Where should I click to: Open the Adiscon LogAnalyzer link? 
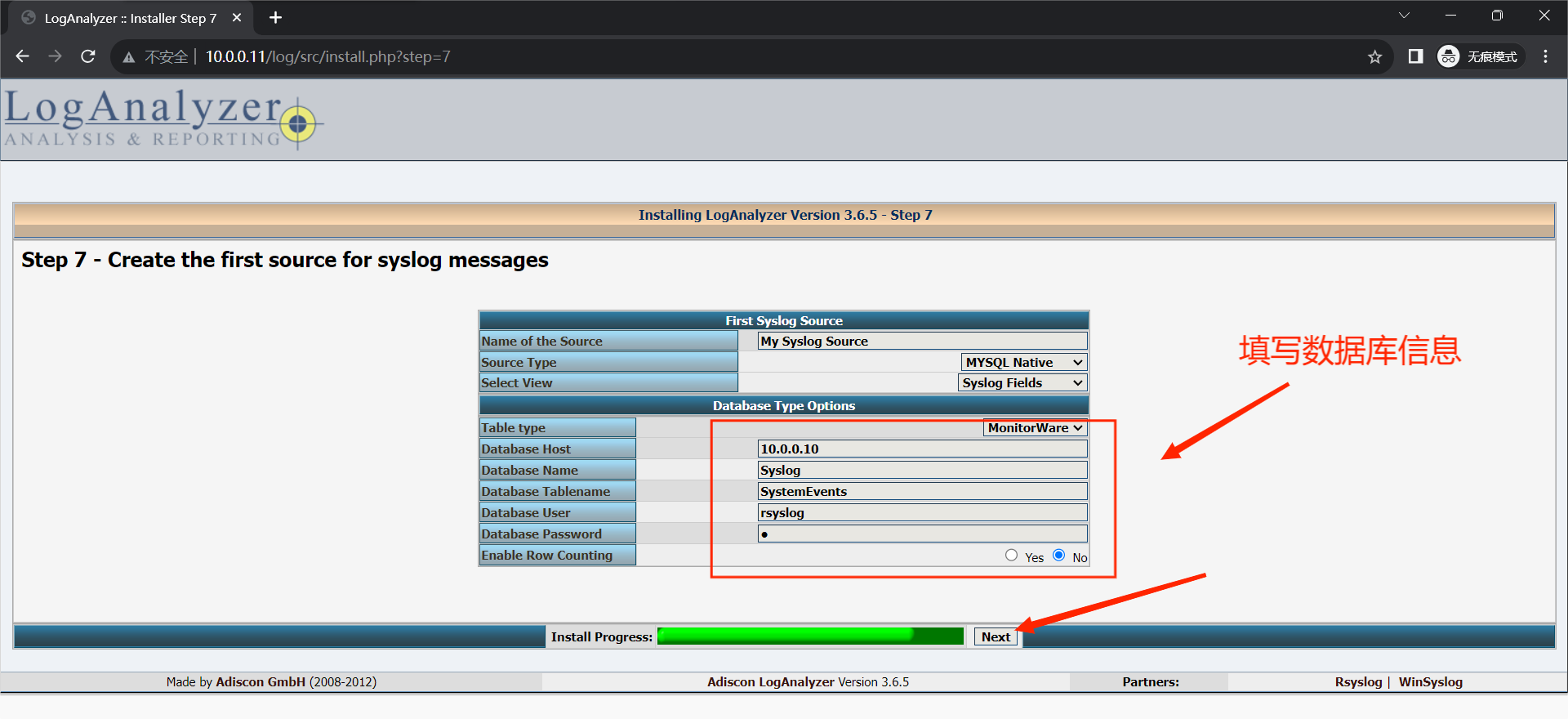tap(771, 681)
